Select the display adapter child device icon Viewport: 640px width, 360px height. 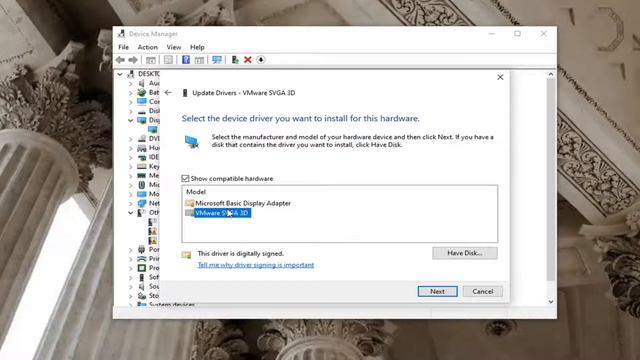click(153, 129)
